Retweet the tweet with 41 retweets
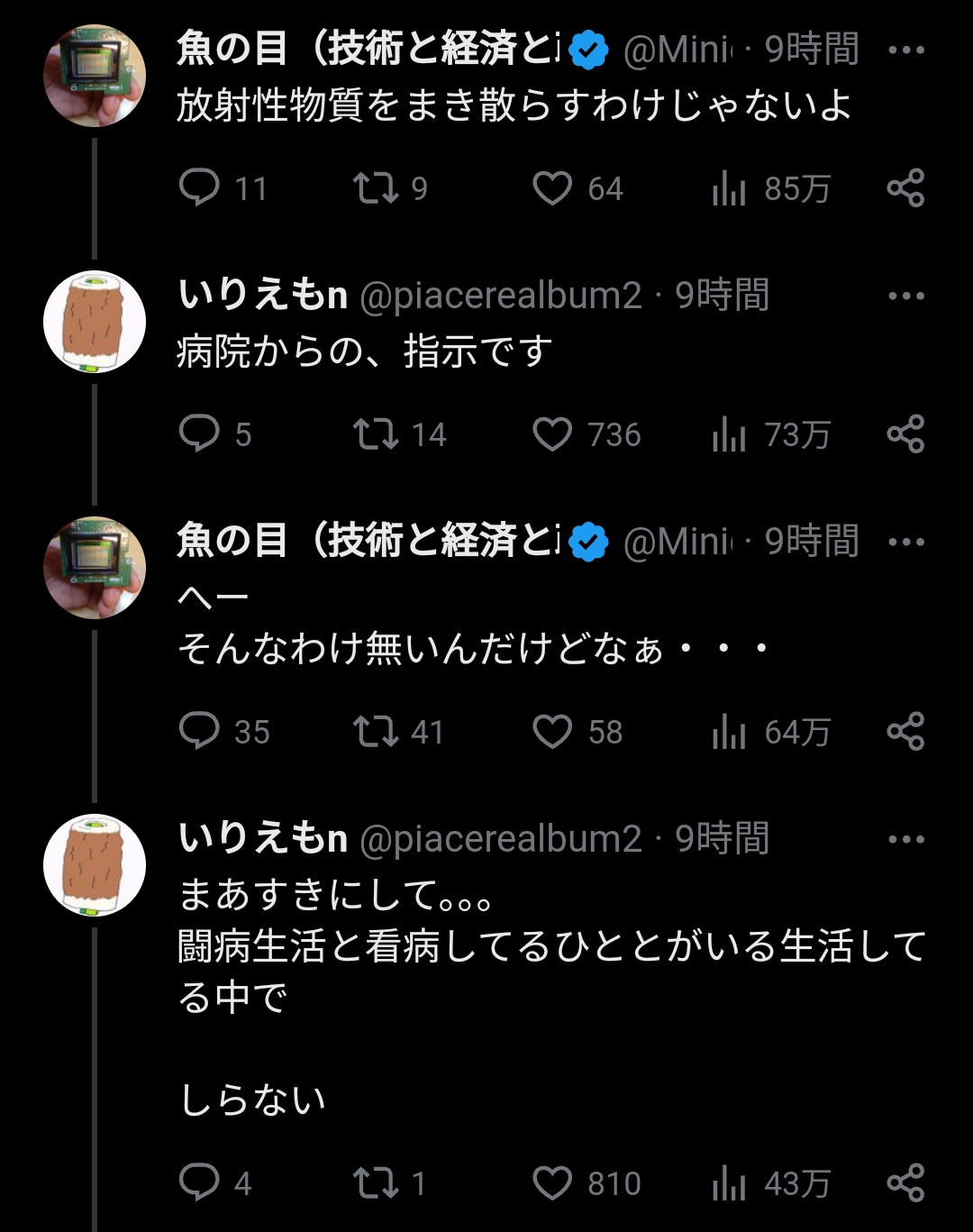This screenshot has height=1232, width=973. point(375,731)
